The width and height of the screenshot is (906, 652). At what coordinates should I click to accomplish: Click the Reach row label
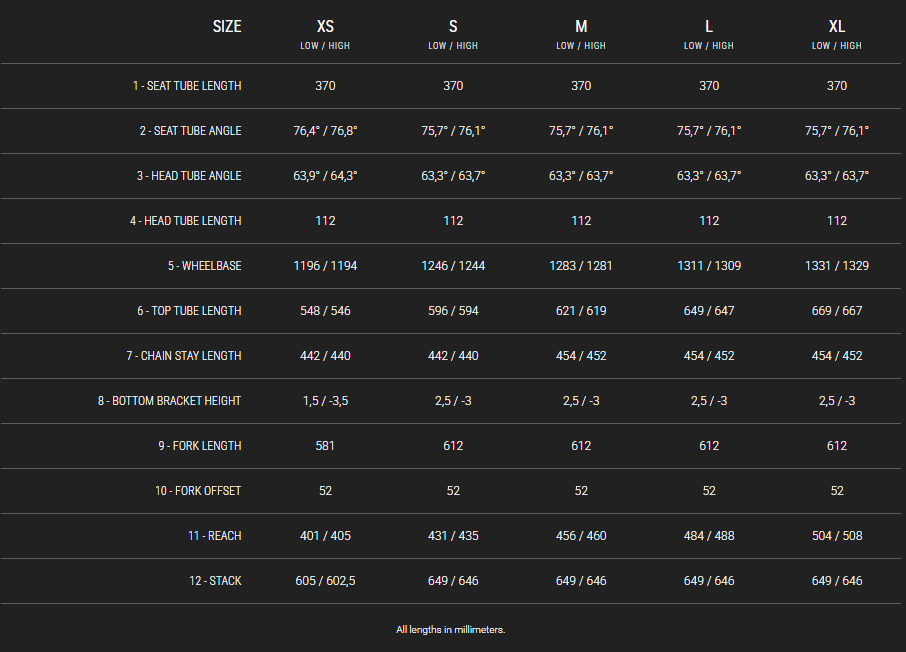[x=214, y=536]
